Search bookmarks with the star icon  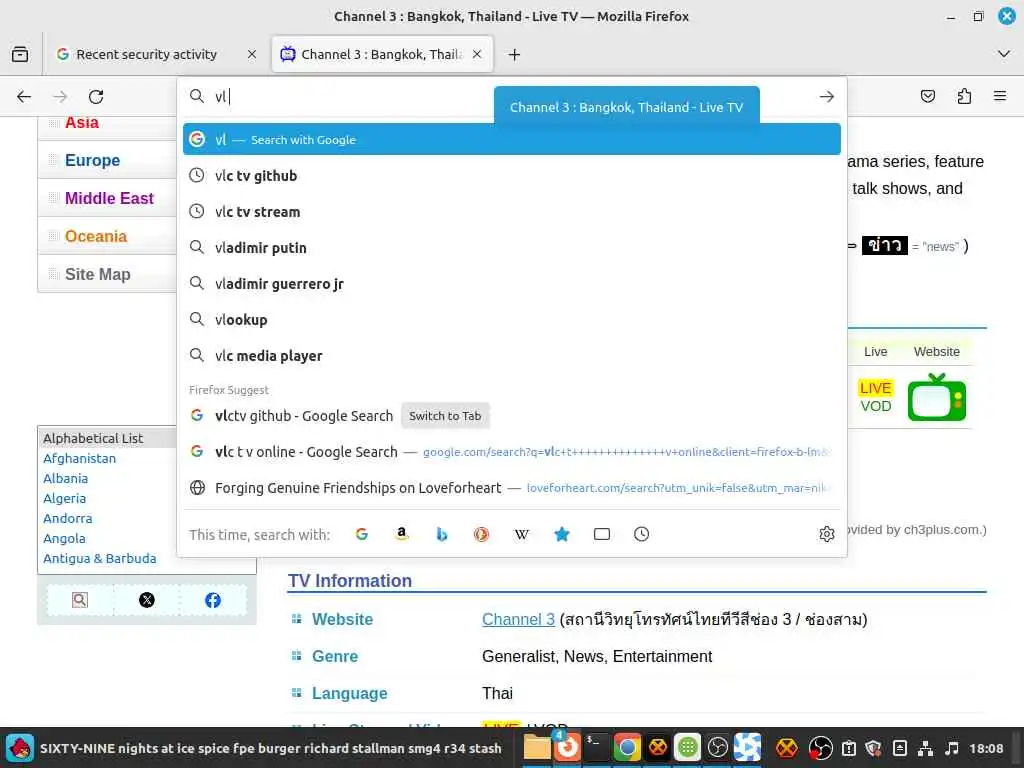(x=562, y=534)
